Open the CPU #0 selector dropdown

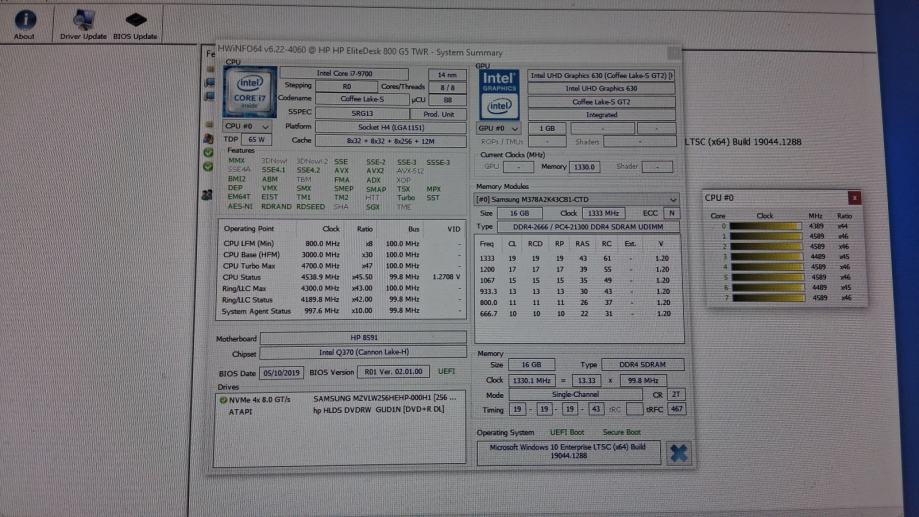[x=247, y=126]
